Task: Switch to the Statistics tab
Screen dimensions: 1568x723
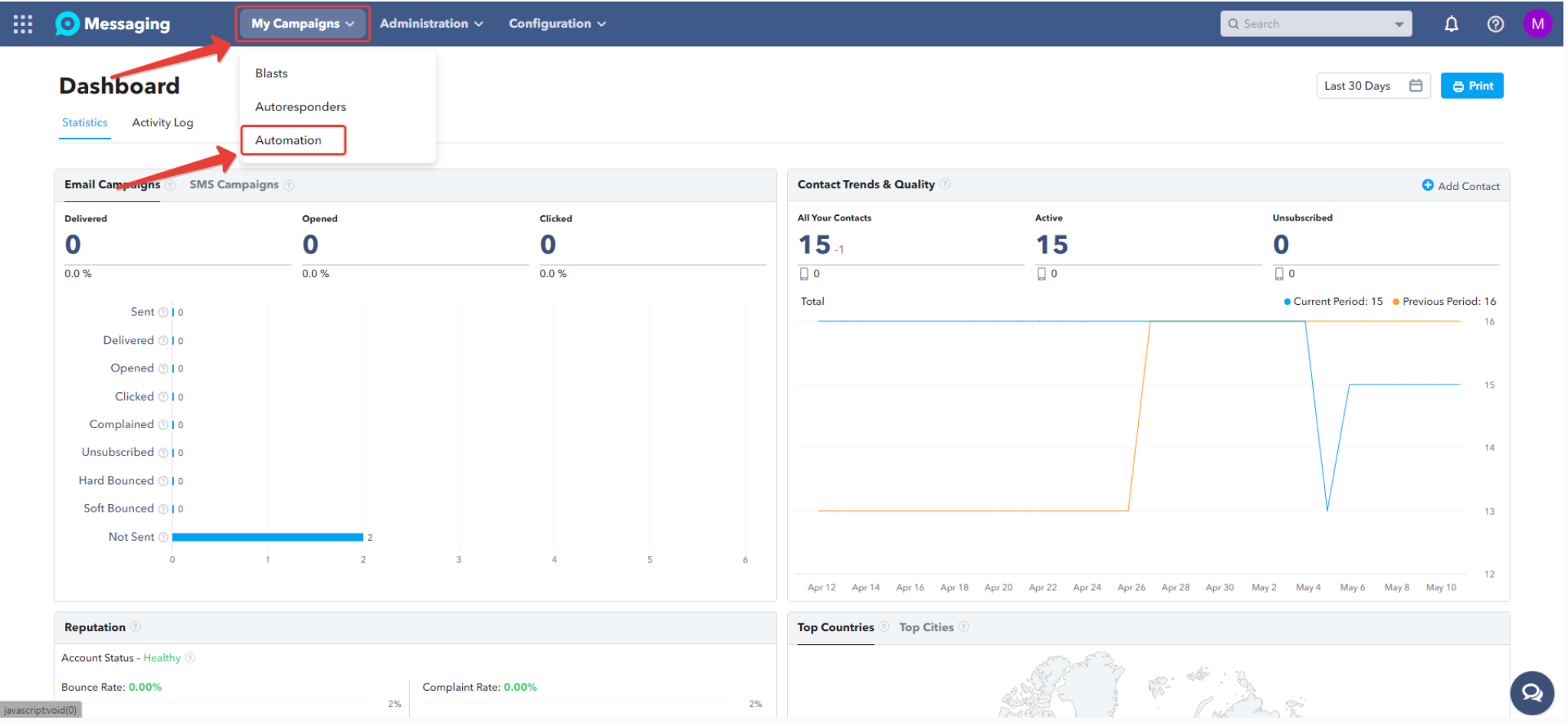Action: point(84,123)
